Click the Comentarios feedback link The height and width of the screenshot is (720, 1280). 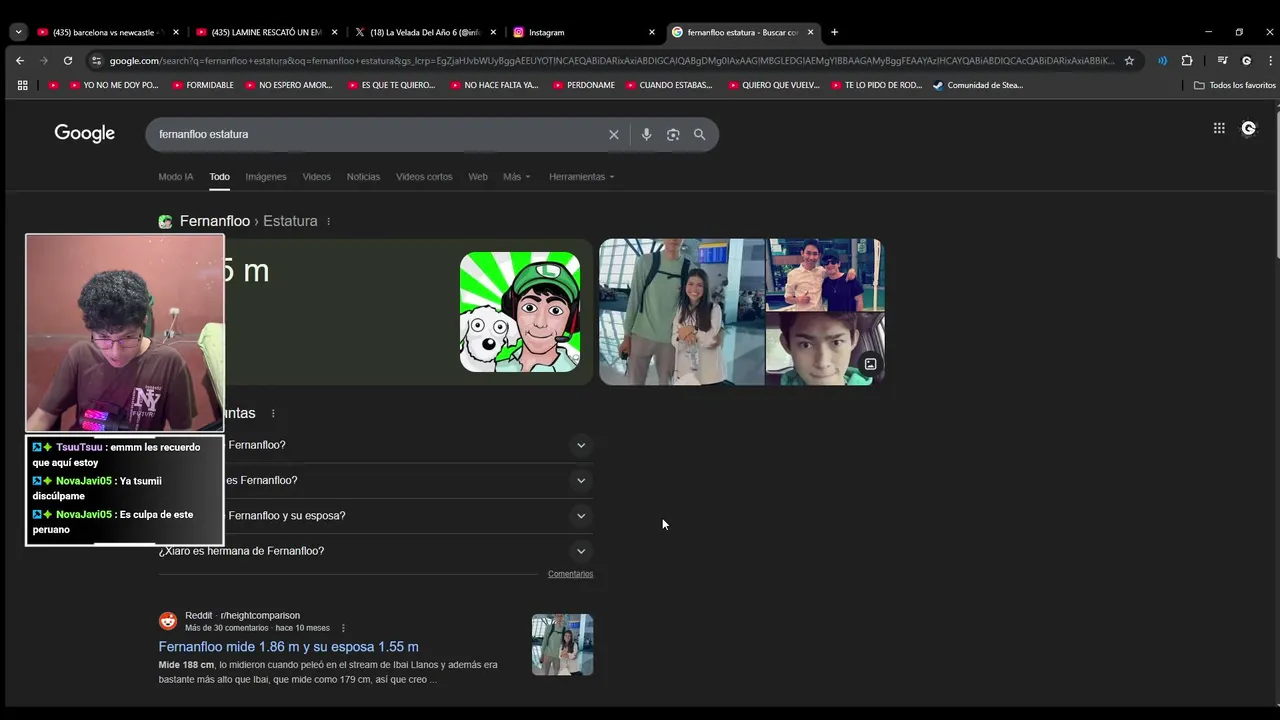point(570,574)
